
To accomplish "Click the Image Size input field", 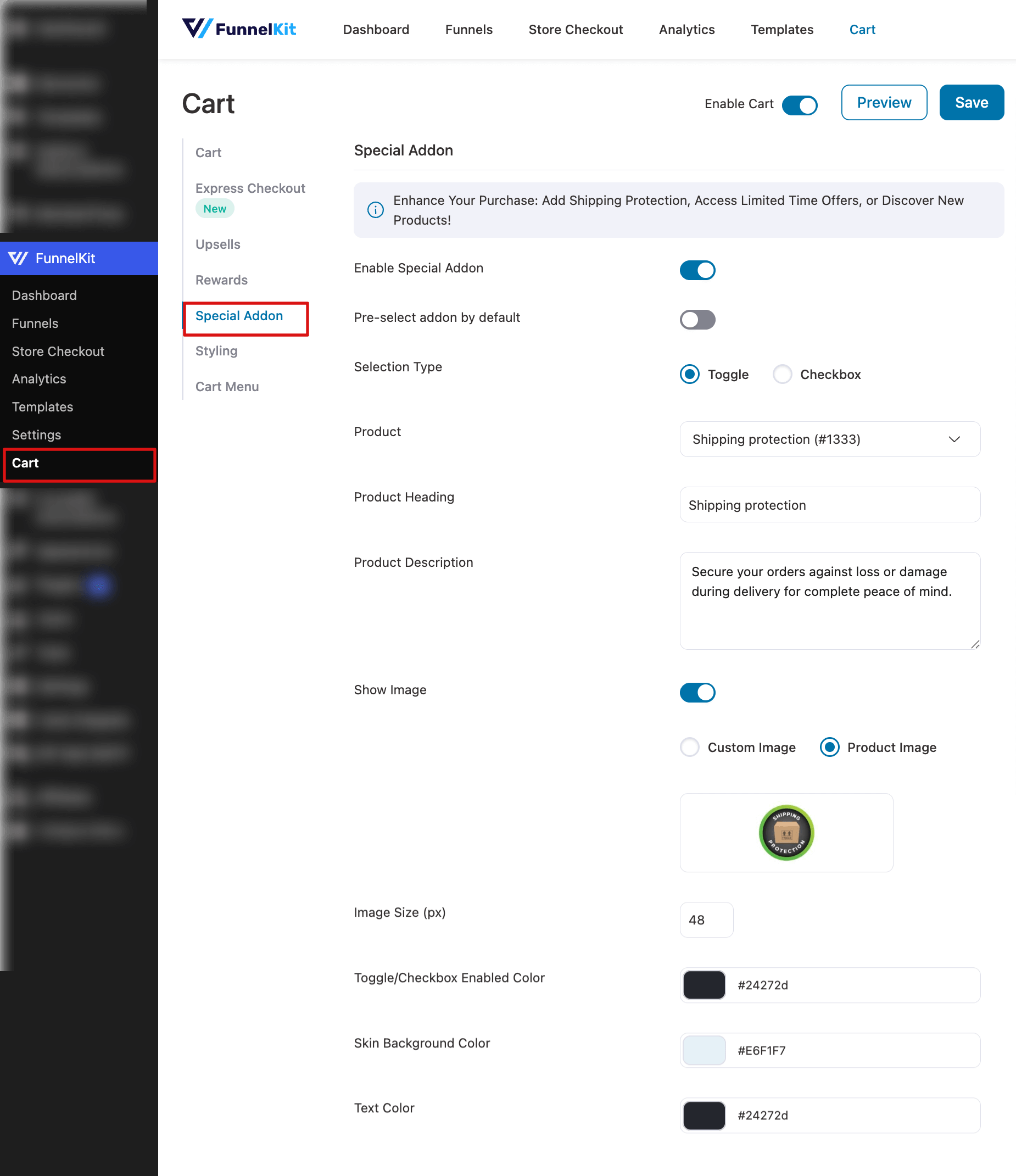I will coord(706,920).
